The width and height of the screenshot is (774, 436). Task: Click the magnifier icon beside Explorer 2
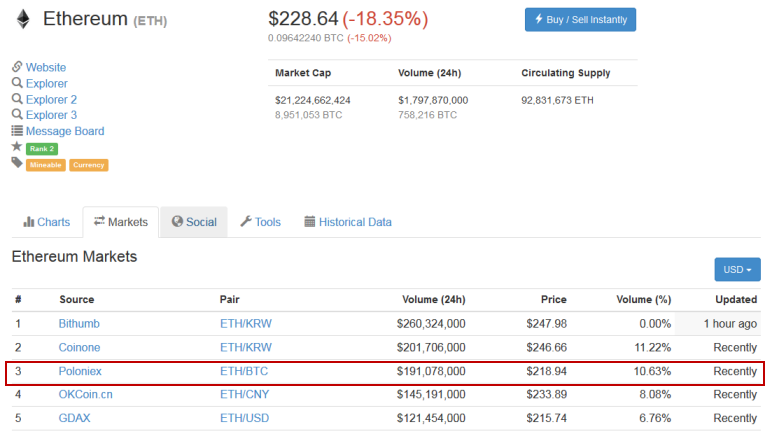click(x=17, y=99)
